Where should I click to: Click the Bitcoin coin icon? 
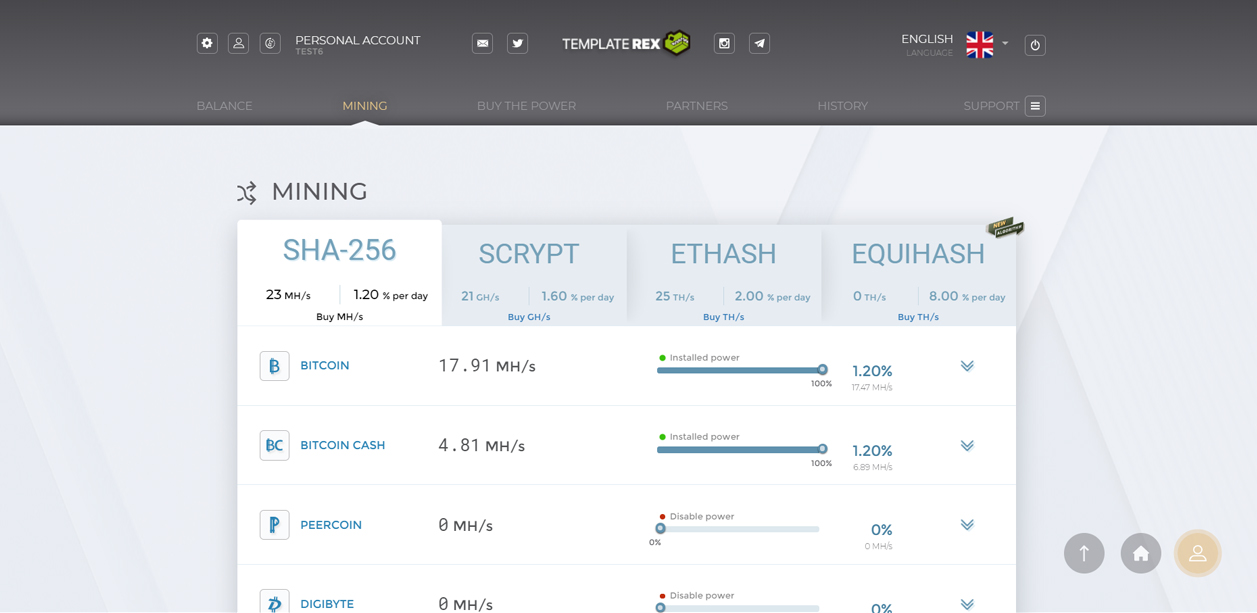pos(274,366)
